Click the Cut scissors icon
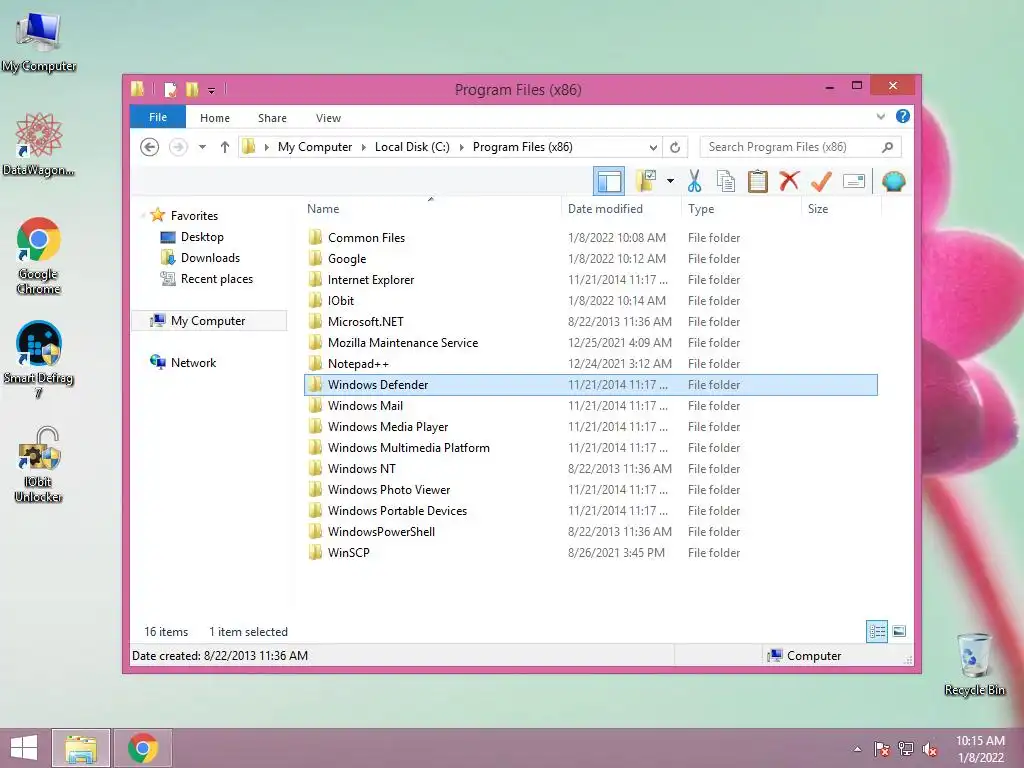 [x=694, y=181]
